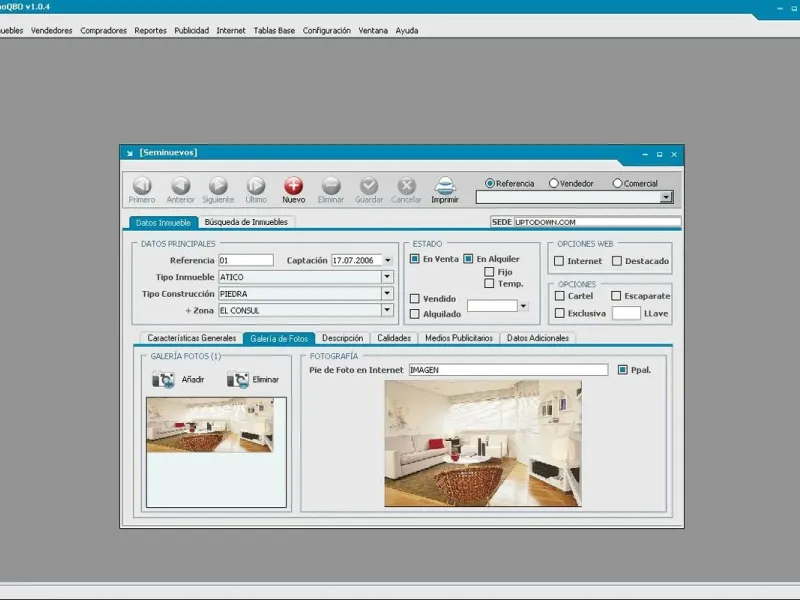800x600 pixels.
Task: Enable the Temp. checkbox
Action: [489, 284]
